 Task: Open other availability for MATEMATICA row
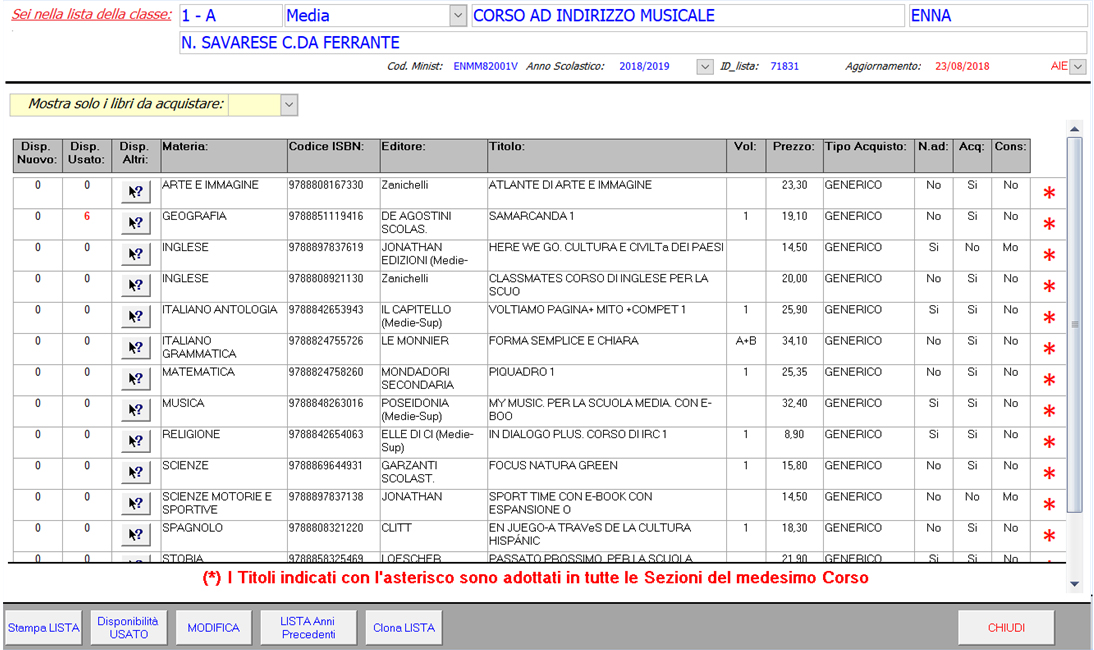(x=136, y=379)
